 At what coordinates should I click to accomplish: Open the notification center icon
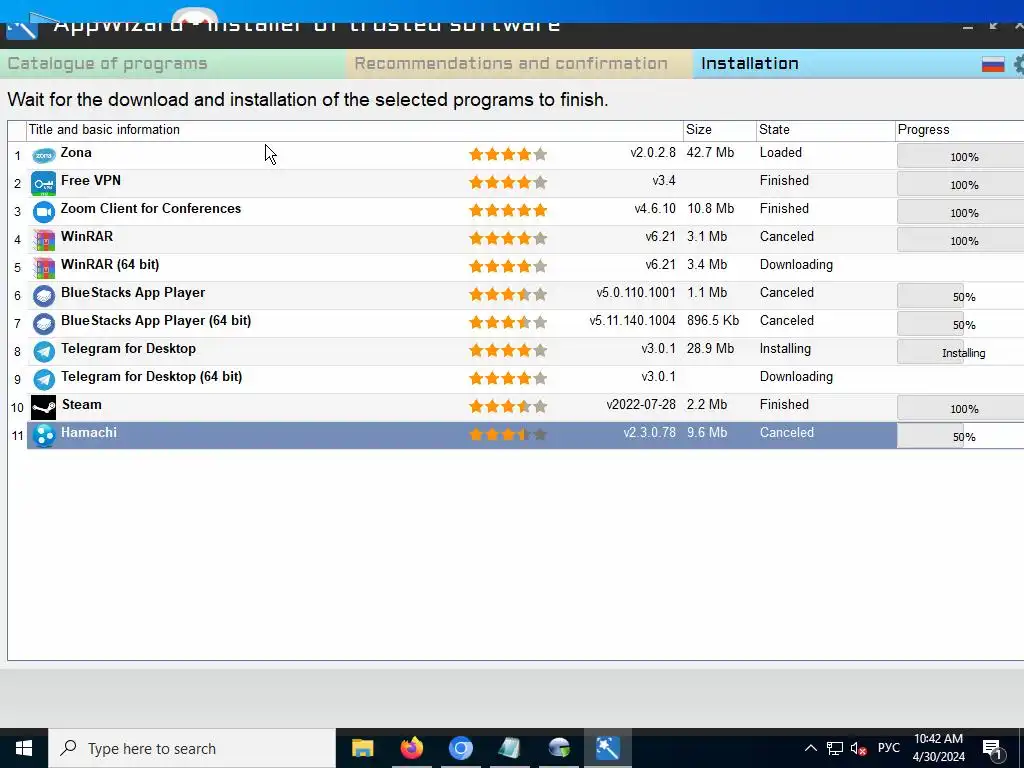992,750
